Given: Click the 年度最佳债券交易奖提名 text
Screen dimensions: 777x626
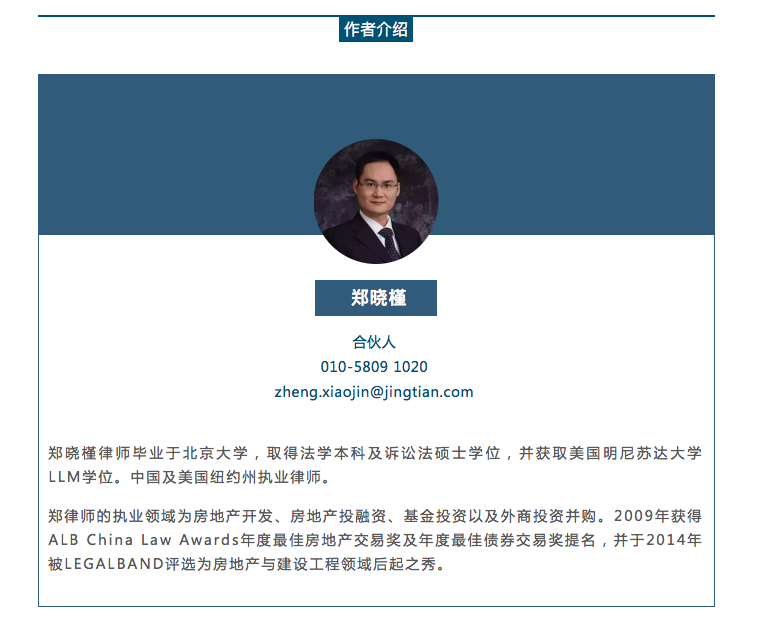Looking at the screenshot, I should click(507, 540).
